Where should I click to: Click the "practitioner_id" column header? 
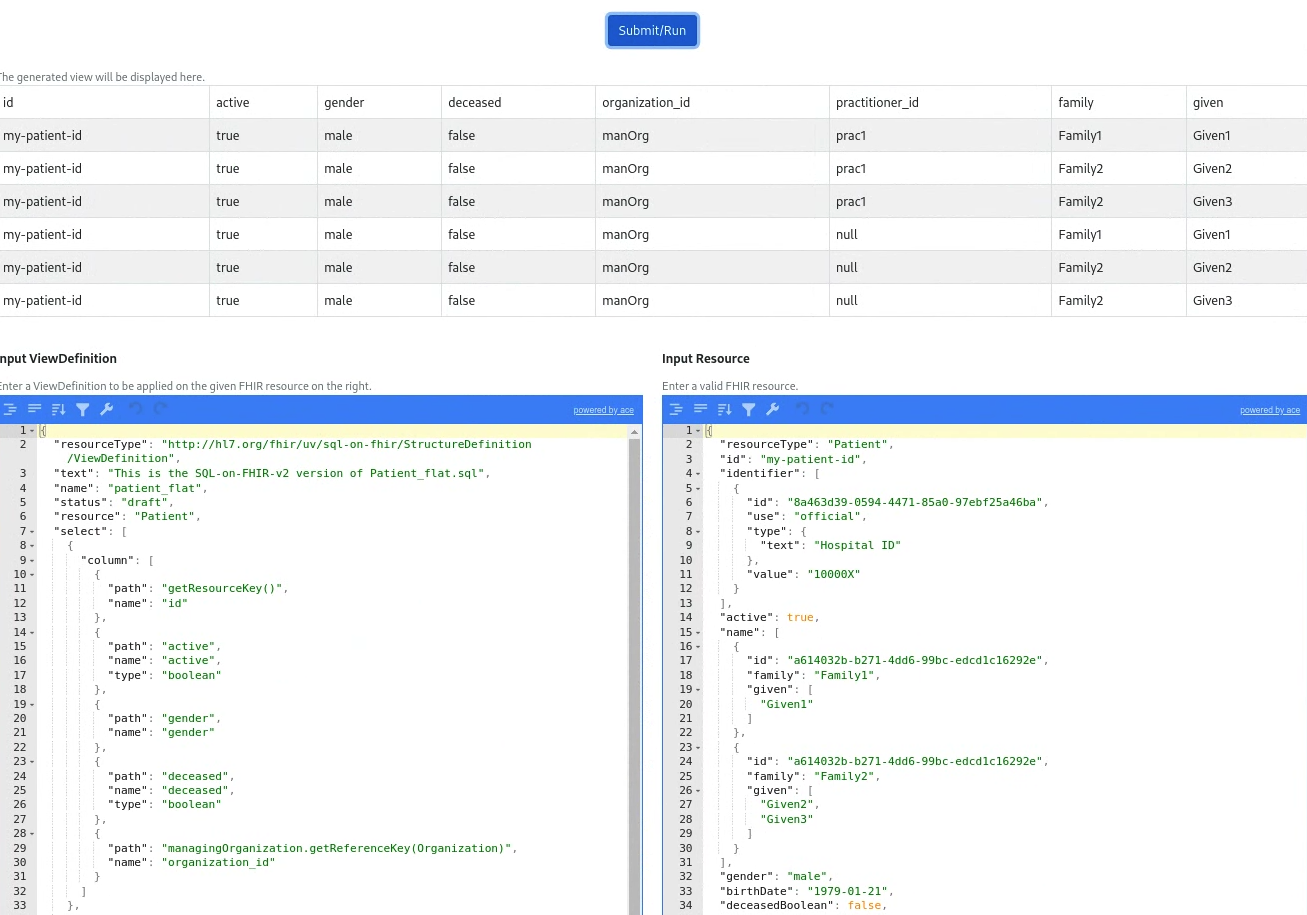pyautogui.click(x=940, y=102)
